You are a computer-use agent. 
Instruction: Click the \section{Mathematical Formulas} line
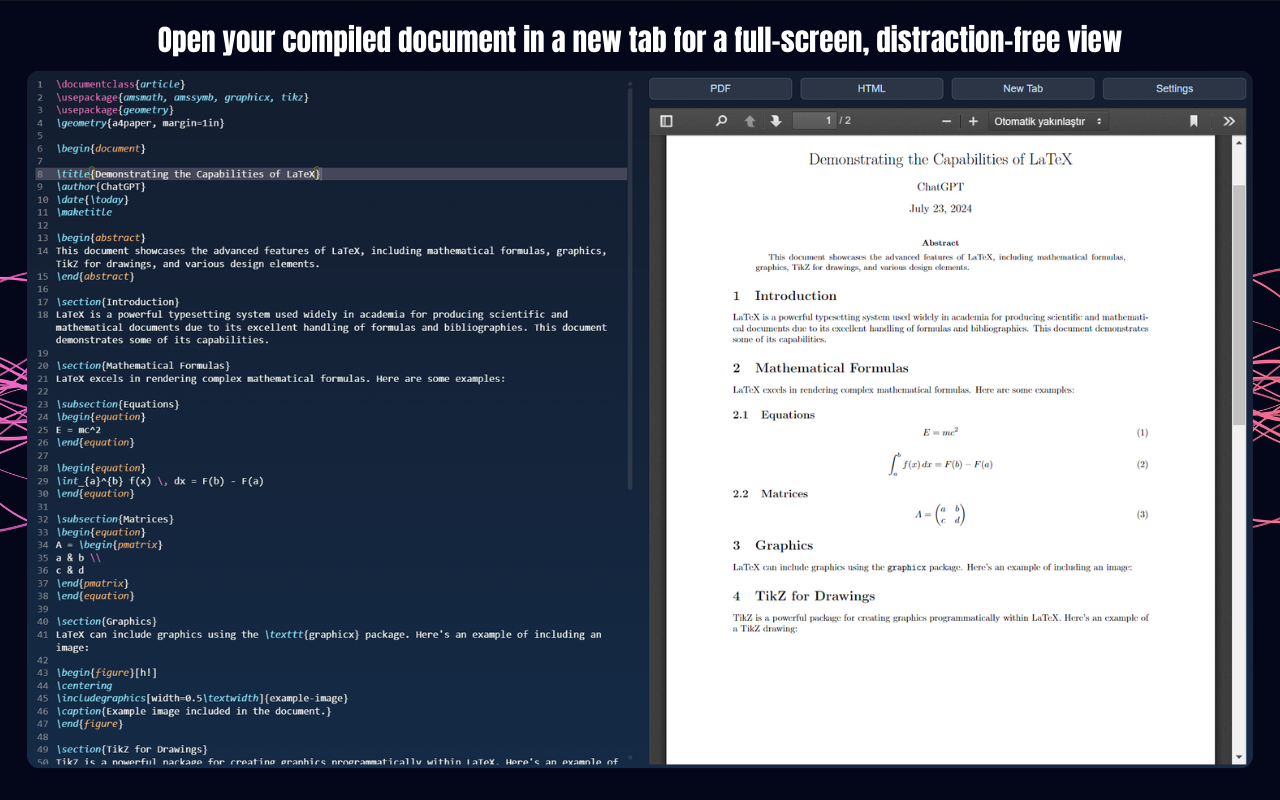[143, 366]
